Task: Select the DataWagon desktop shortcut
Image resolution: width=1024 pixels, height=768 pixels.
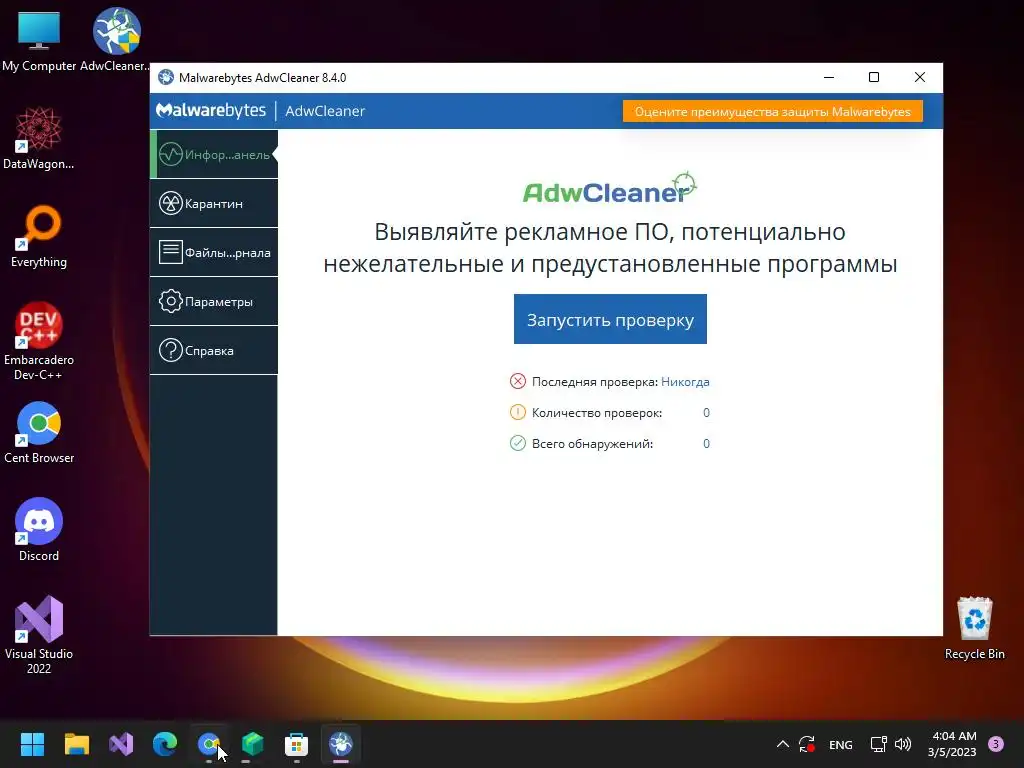Action: [39, 138]
